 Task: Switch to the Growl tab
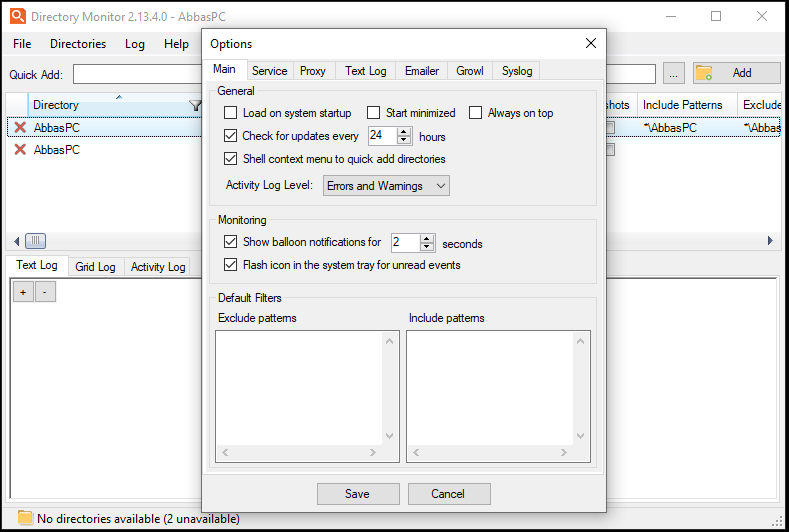tap(469, 71)
